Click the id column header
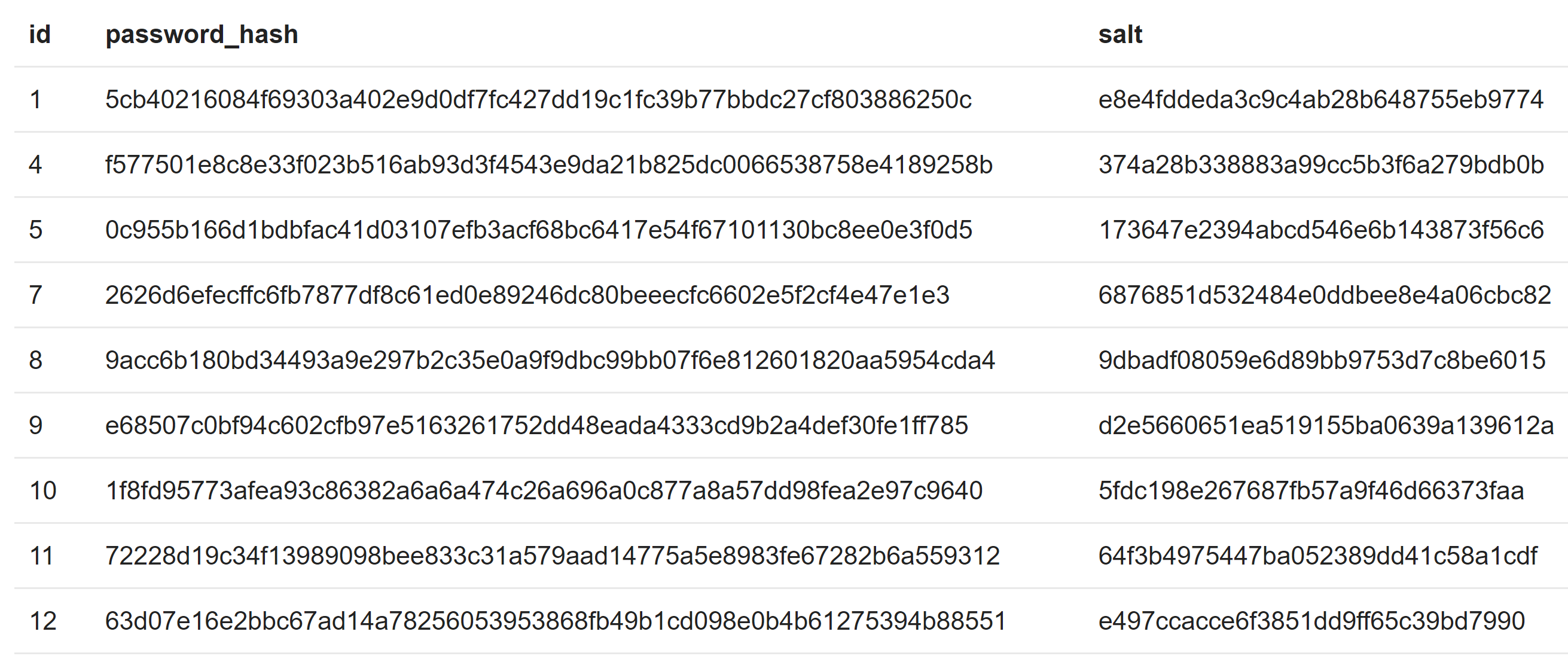The height and width of the screenshot is (665, 1568). coord(39,35)
